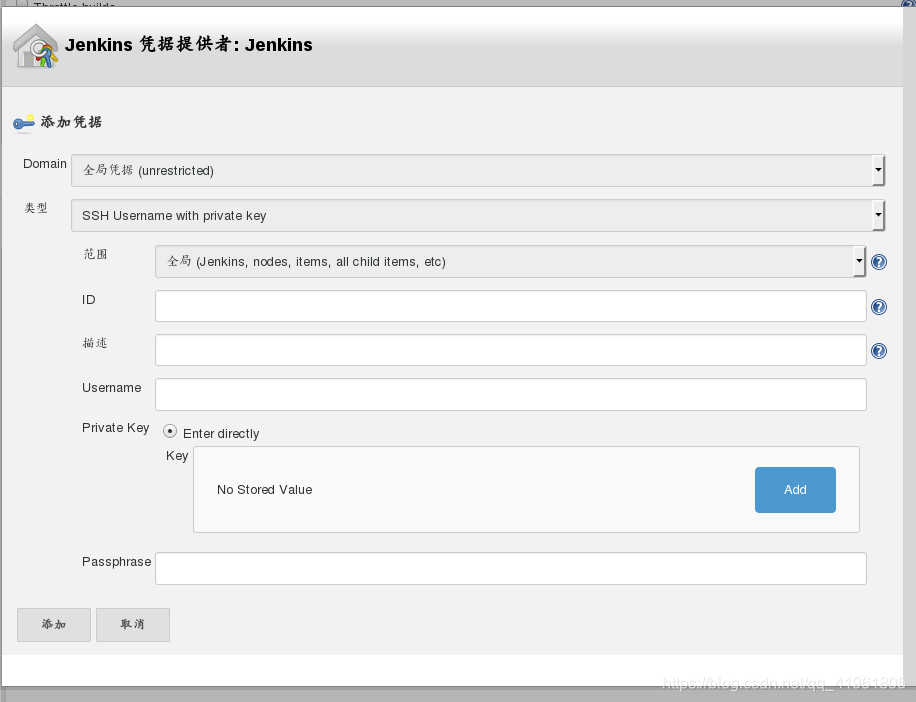Click the Domain label
The width and height of the screenshot is (916, 702).
(x=45, y=164)
